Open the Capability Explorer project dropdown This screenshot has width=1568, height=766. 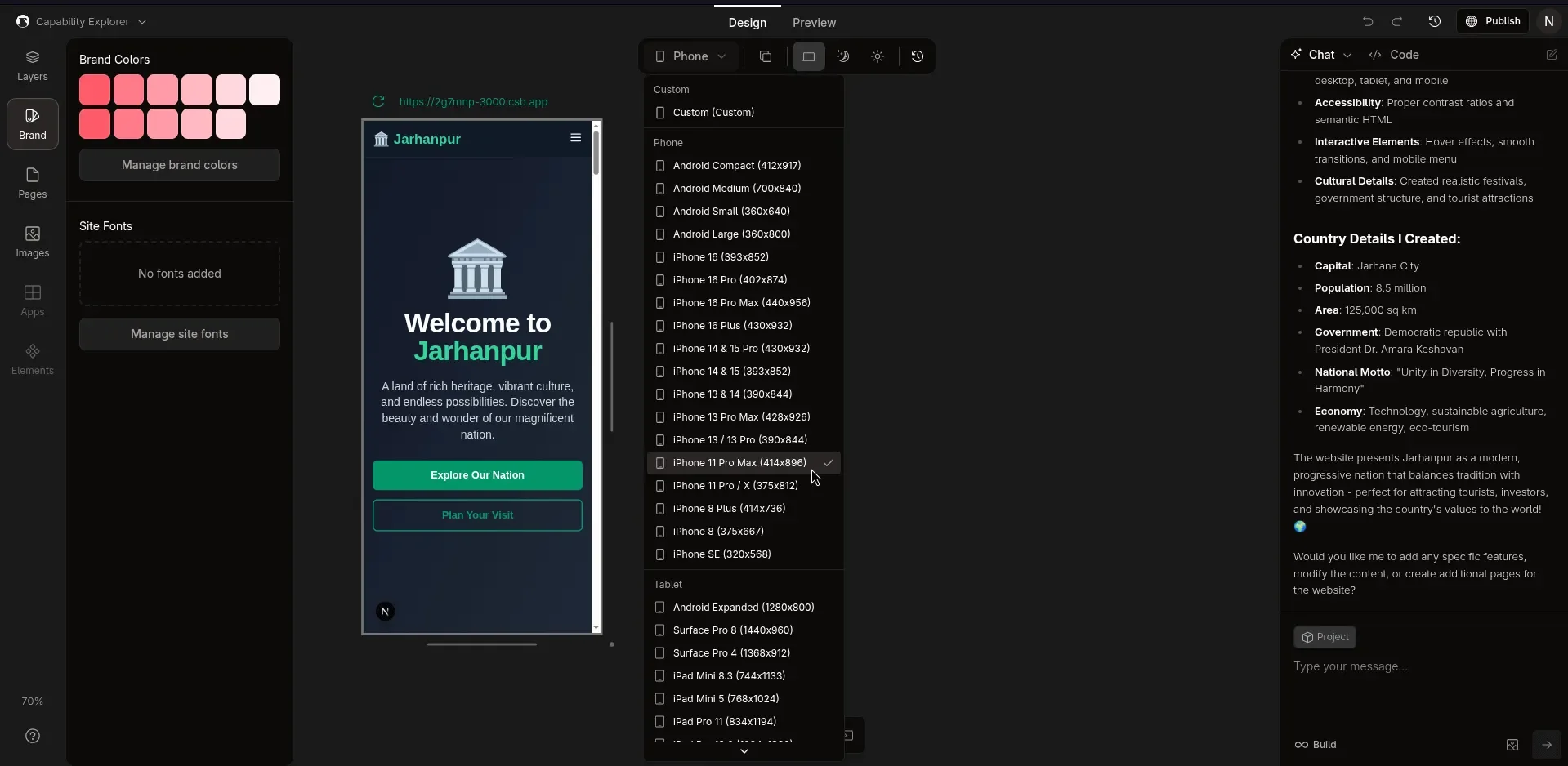coord(81,22)
